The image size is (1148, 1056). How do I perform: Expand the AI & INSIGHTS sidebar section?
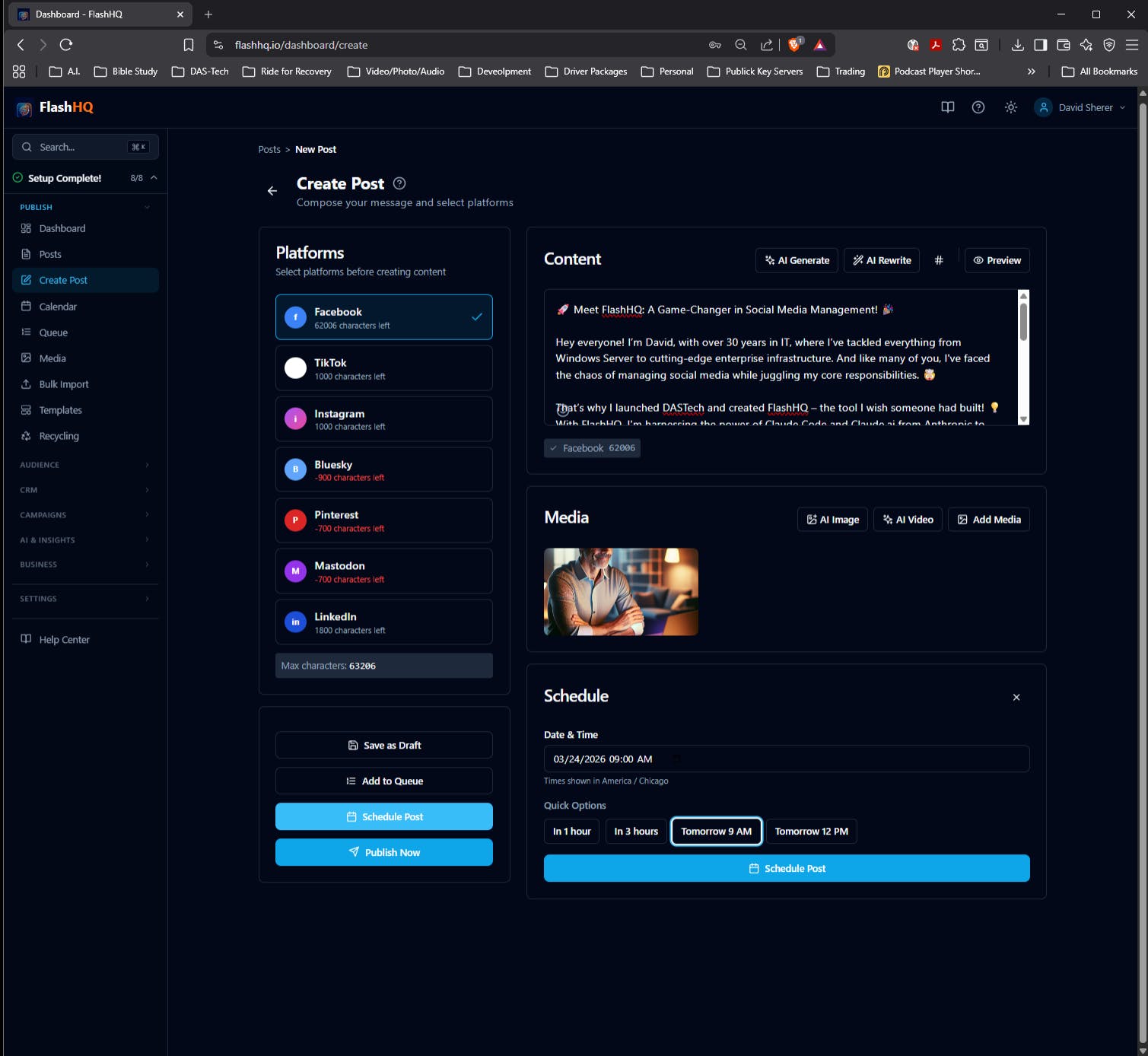coord(148,540)
